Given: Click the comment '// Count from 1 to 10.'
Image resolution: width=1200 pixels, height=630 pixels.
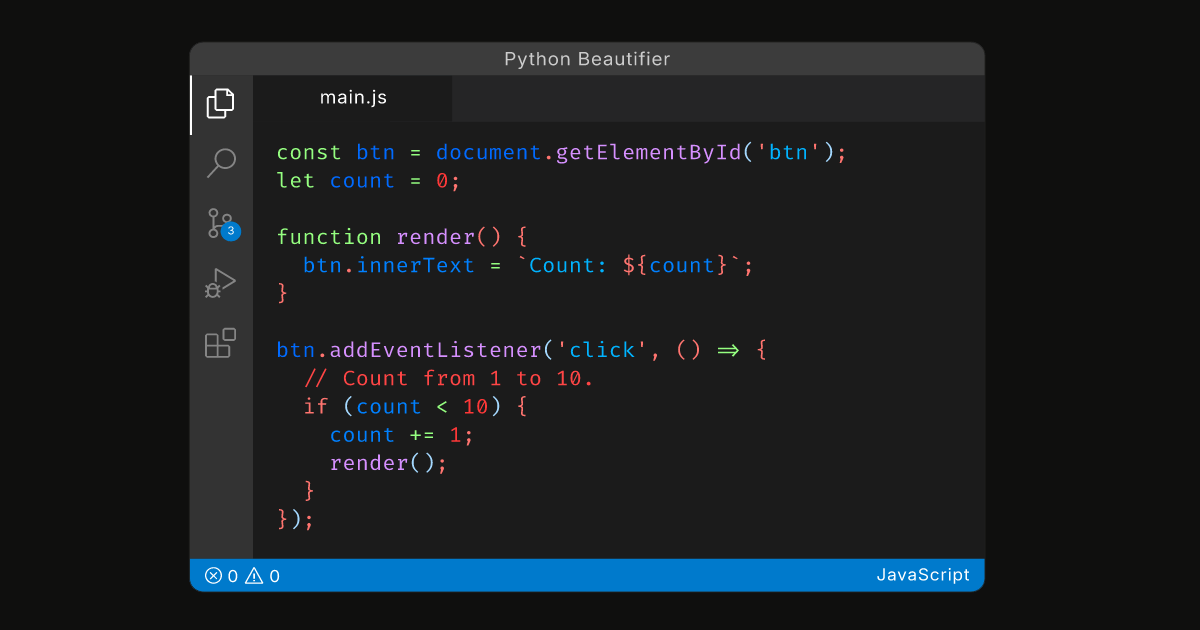Looking at the screenshot, I should [449, 378].
